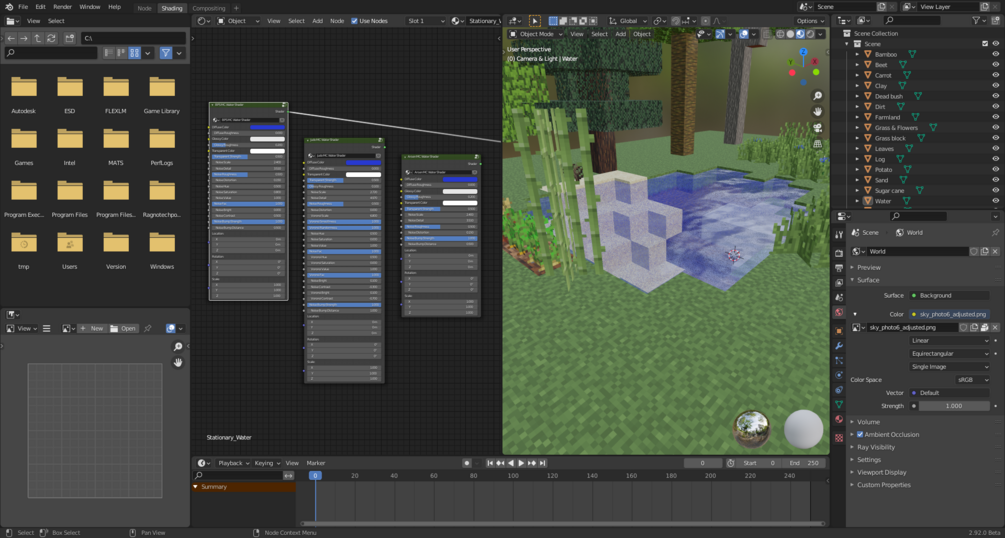This screenshot has width=1005, height=538.
Task: Switch file browser to thumbnail display
Action: pos(135,53)
